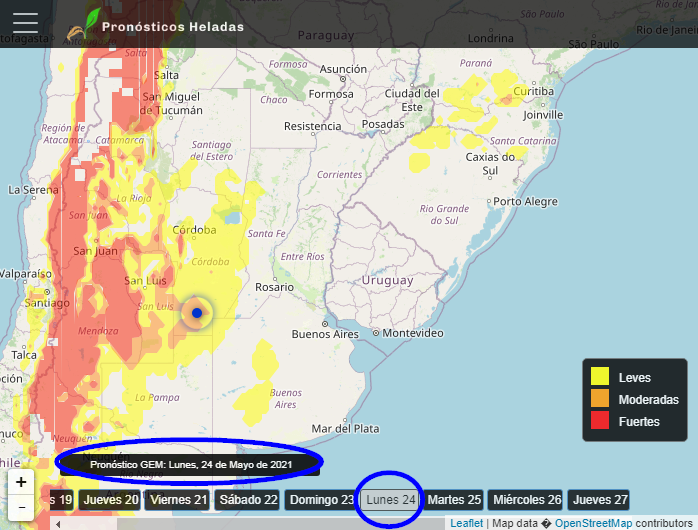Click the Mendoza province label
This screenshot has height=530, width=698.
tap(98, 331)
